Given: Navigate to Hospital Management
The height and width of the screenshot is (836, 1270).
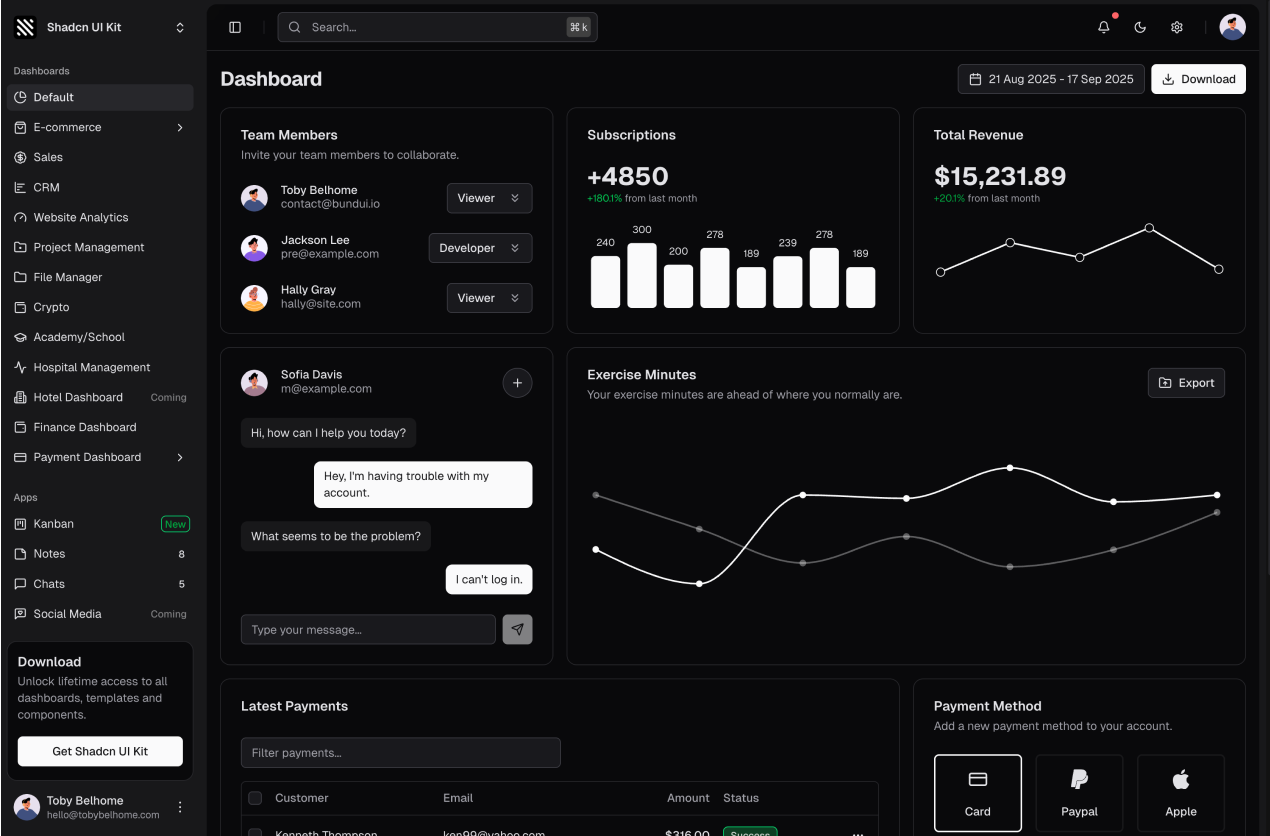Looking at the screenshot, I should [100, 367].
